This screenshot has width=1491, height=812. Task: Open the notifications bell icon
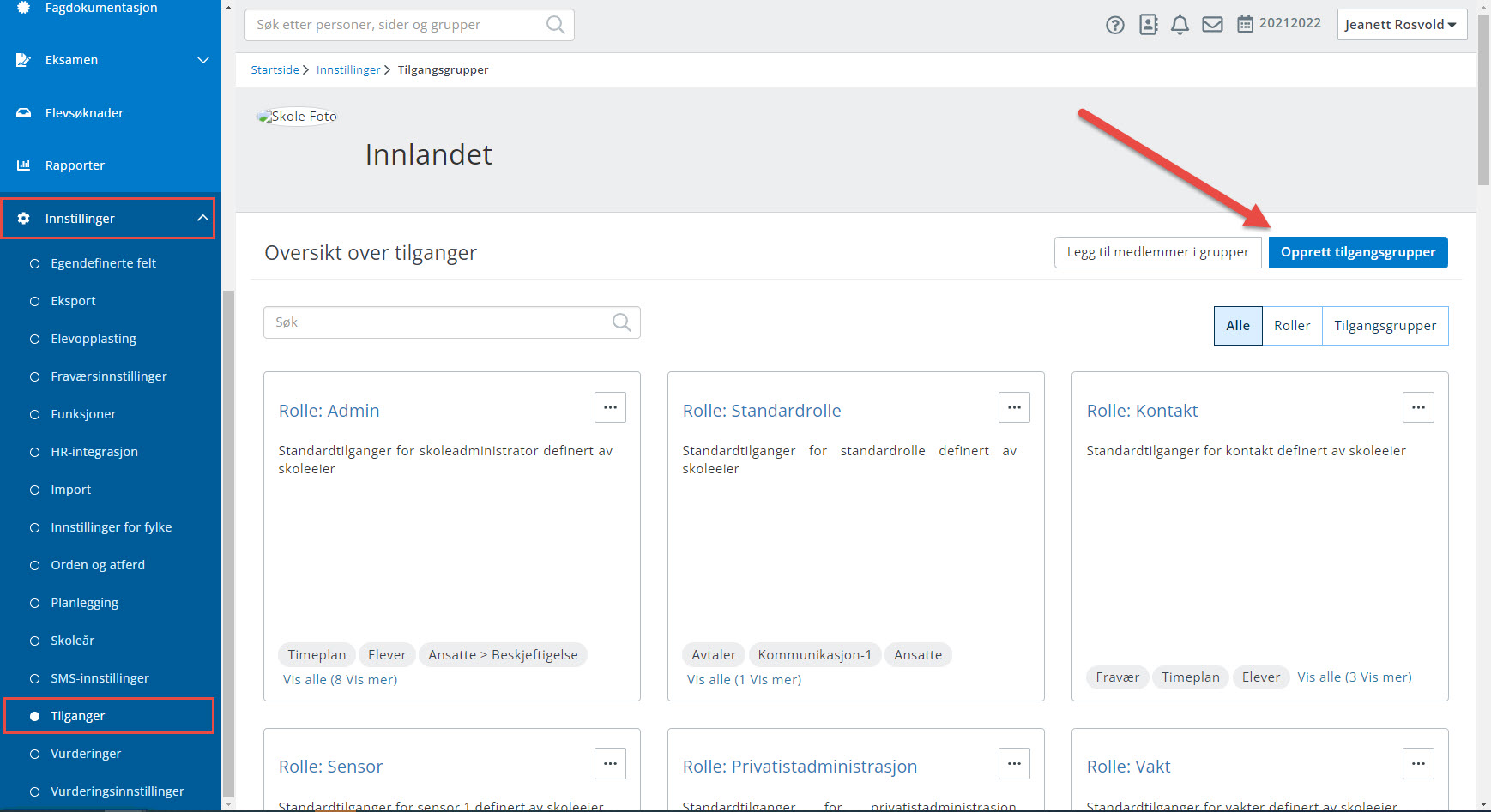point(1180,25)
